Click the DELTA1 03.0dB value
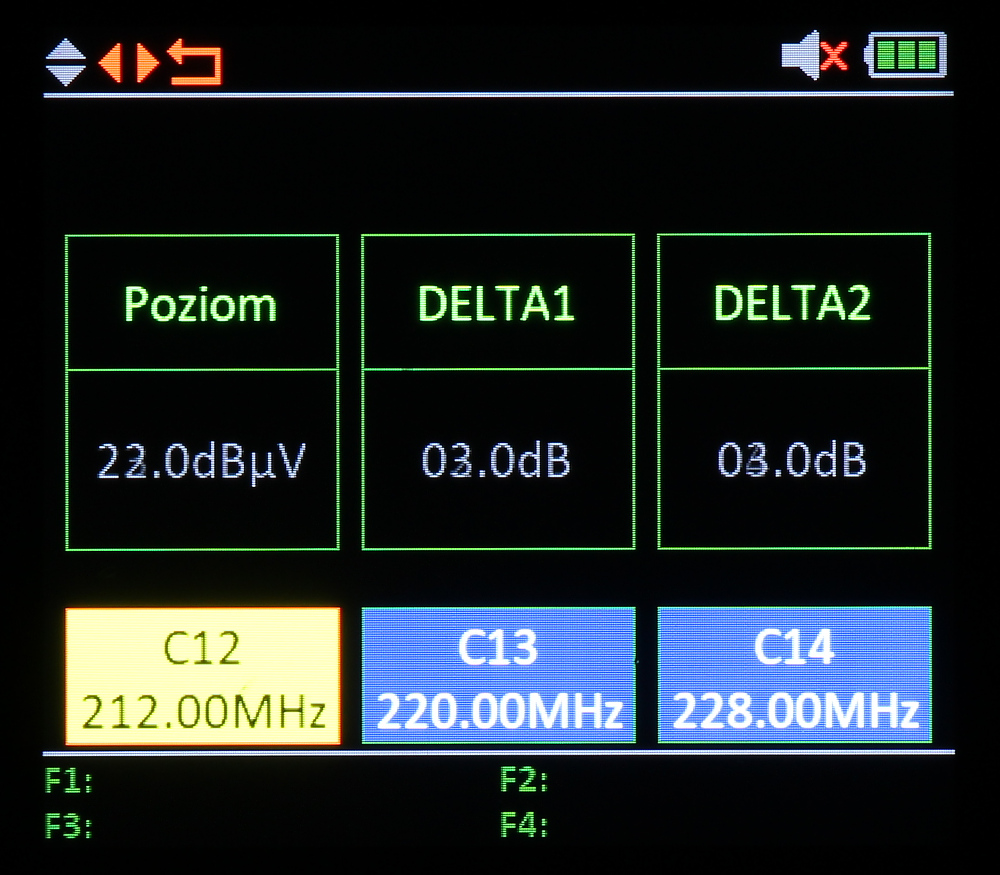This screenshot has height=875, width=1000. click(x=497, y=460)
